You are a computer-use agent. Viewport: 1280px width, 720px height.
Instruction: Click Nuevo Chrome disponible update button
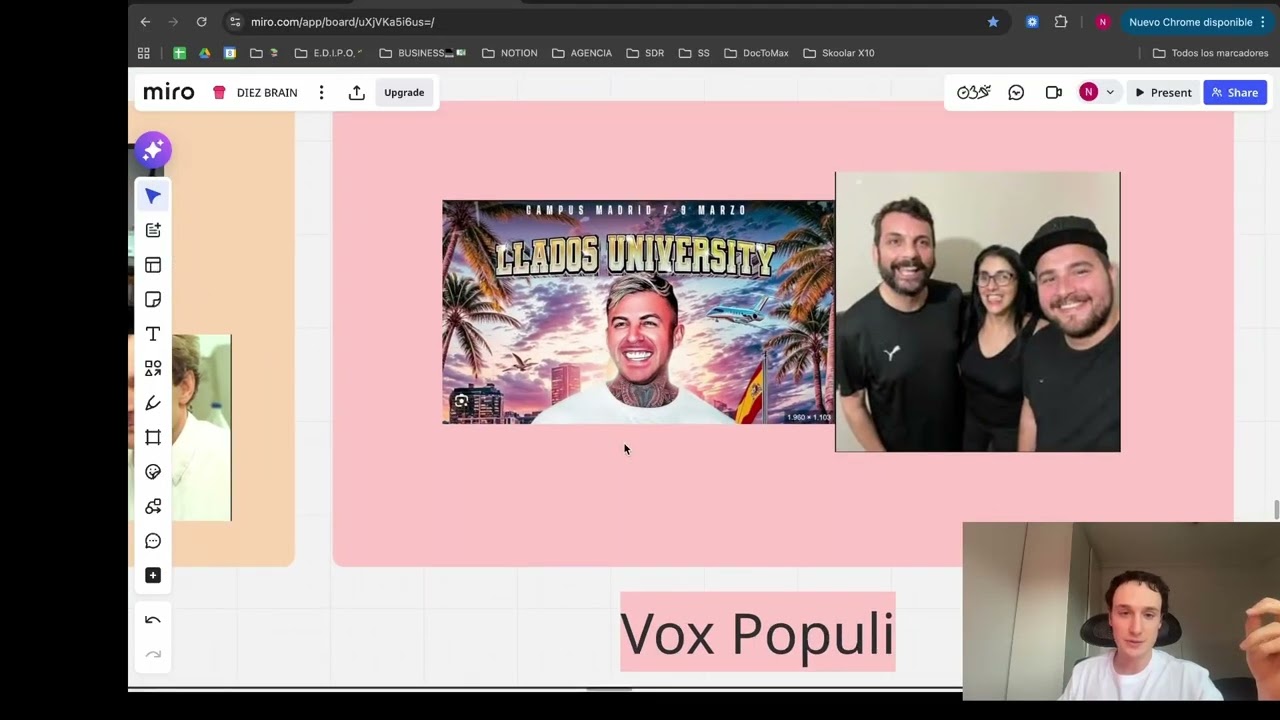click(x=1197, y=22)
